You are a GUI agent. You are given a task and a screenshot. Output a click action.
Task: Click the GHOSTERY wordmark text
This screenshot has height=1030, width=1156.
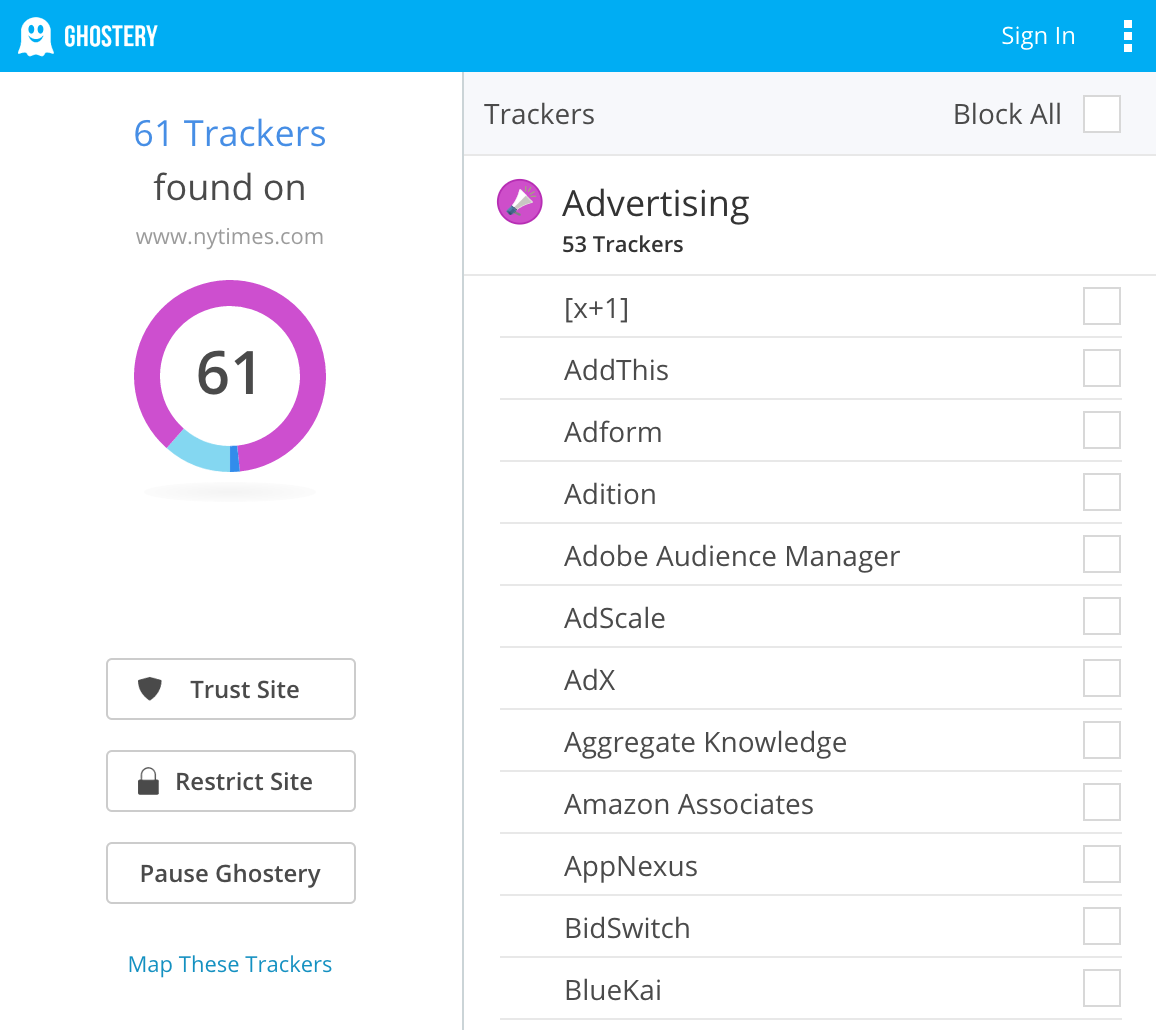[x=111, y=36]
